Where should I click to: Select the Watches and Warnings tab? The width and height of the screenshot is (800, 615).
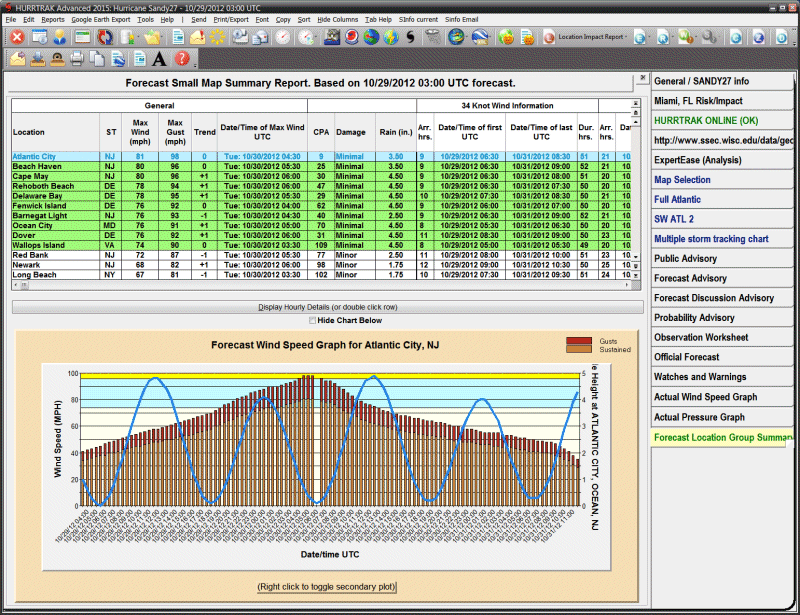coord(700,377)
